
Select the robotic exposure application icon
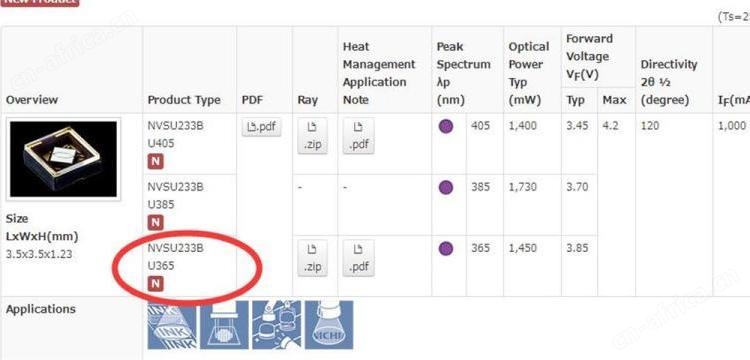point(276,325)
